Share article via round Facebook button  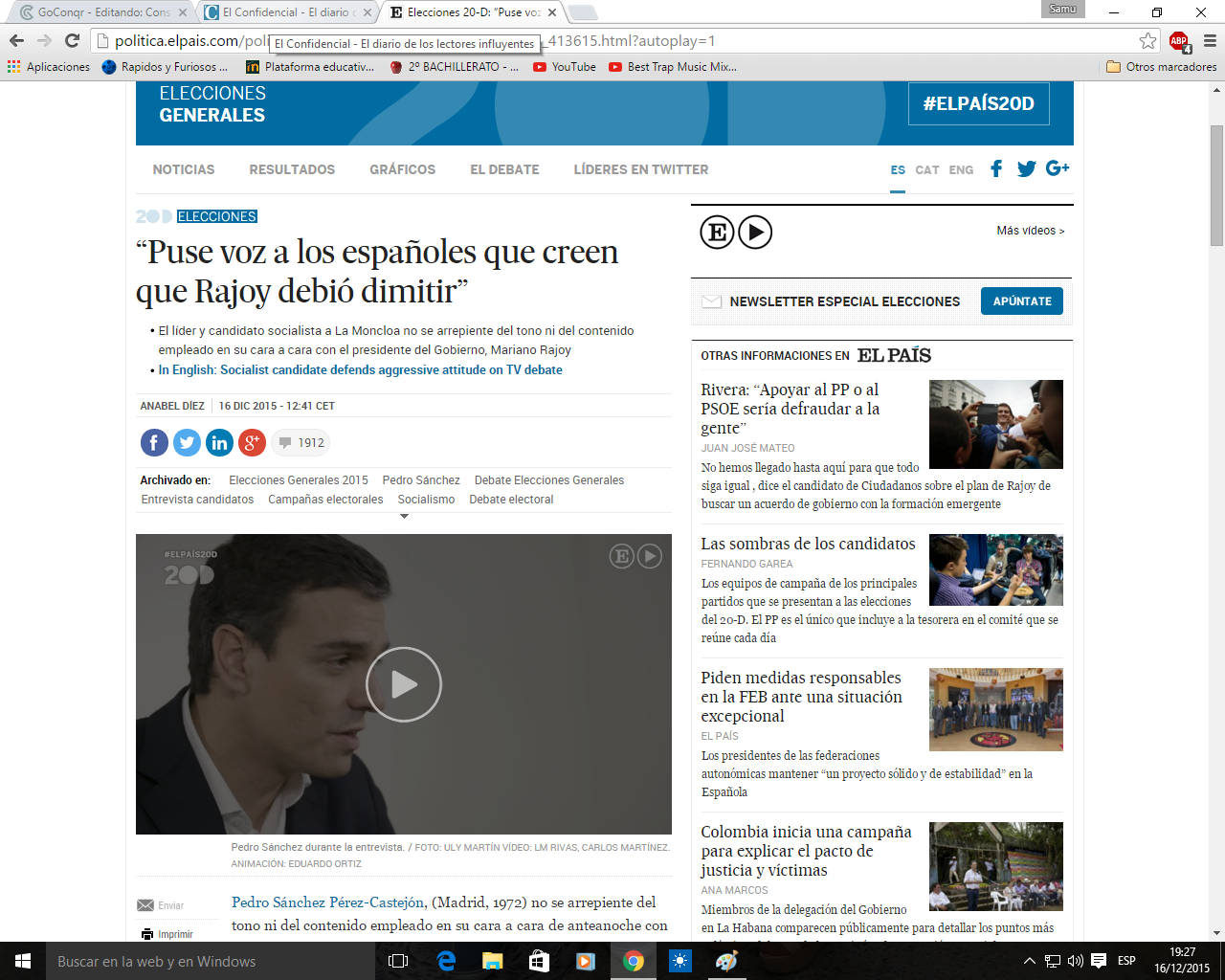tap(154, 442)
